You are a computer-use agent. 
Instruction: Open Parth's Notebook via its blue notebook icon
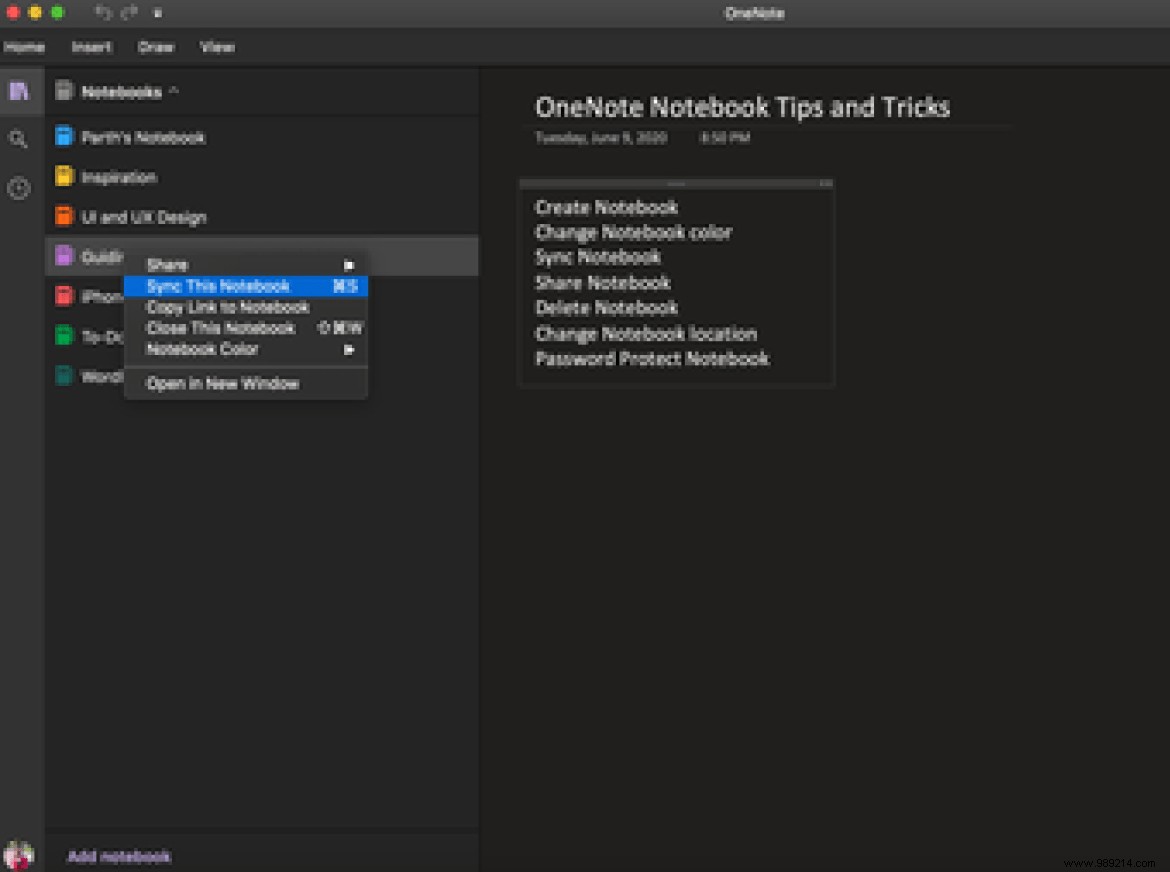tap(62, 137)
